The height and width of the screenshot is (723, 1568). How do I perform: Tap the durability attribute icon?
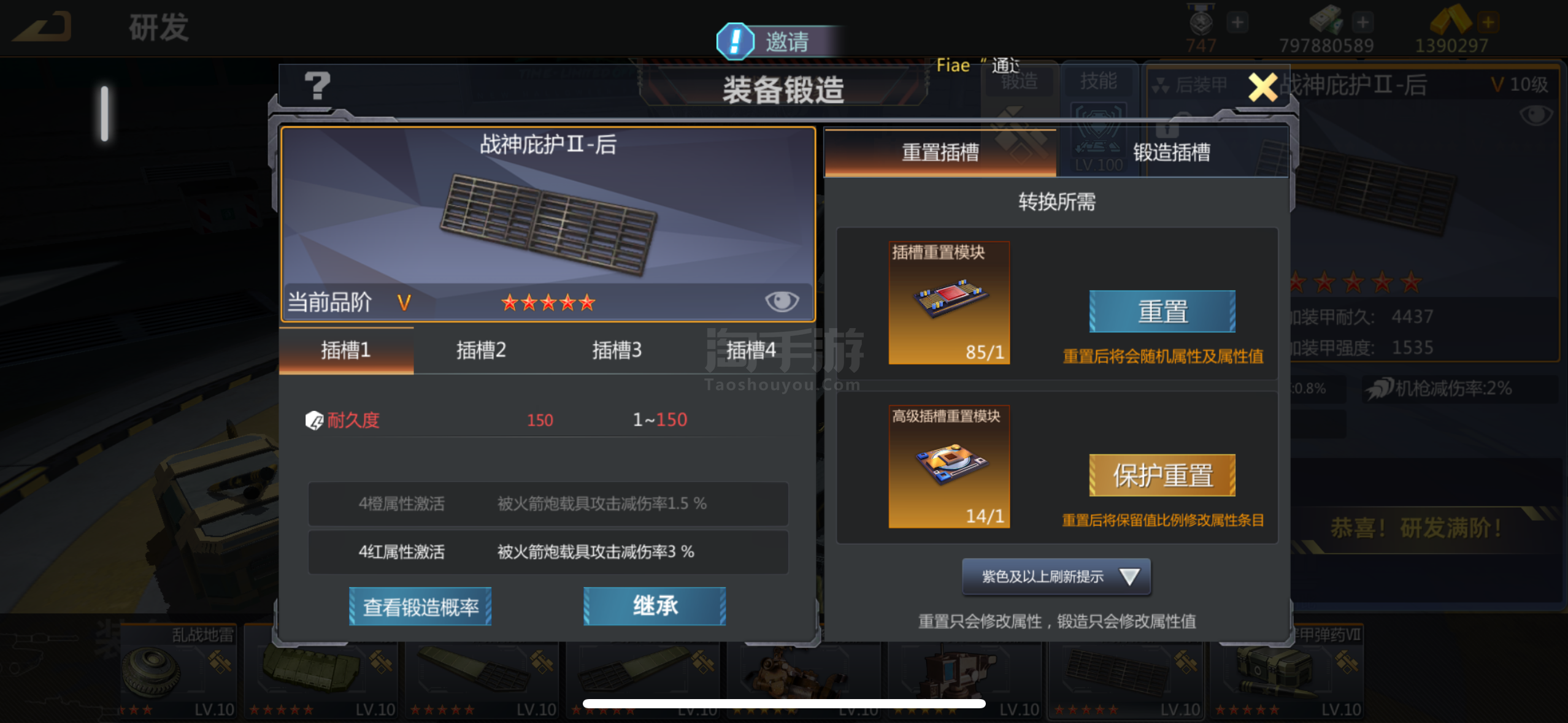click(314, 421)
